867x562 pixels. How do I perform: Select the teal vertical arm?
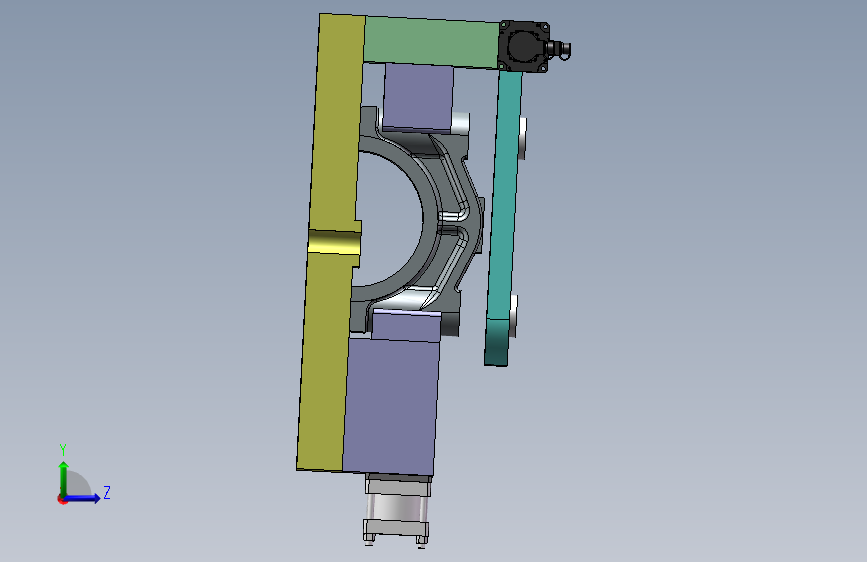504,216
